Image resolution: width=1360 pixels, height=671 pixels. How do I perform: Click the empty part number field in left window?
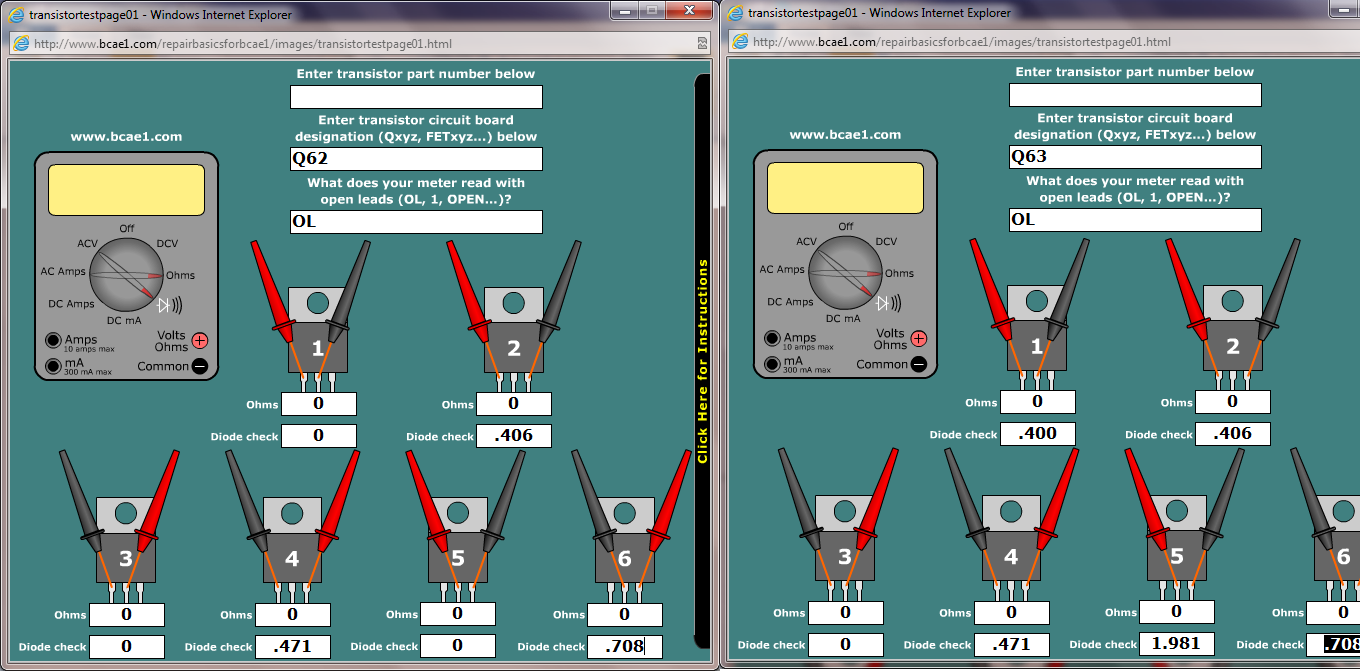click(416, 97)
